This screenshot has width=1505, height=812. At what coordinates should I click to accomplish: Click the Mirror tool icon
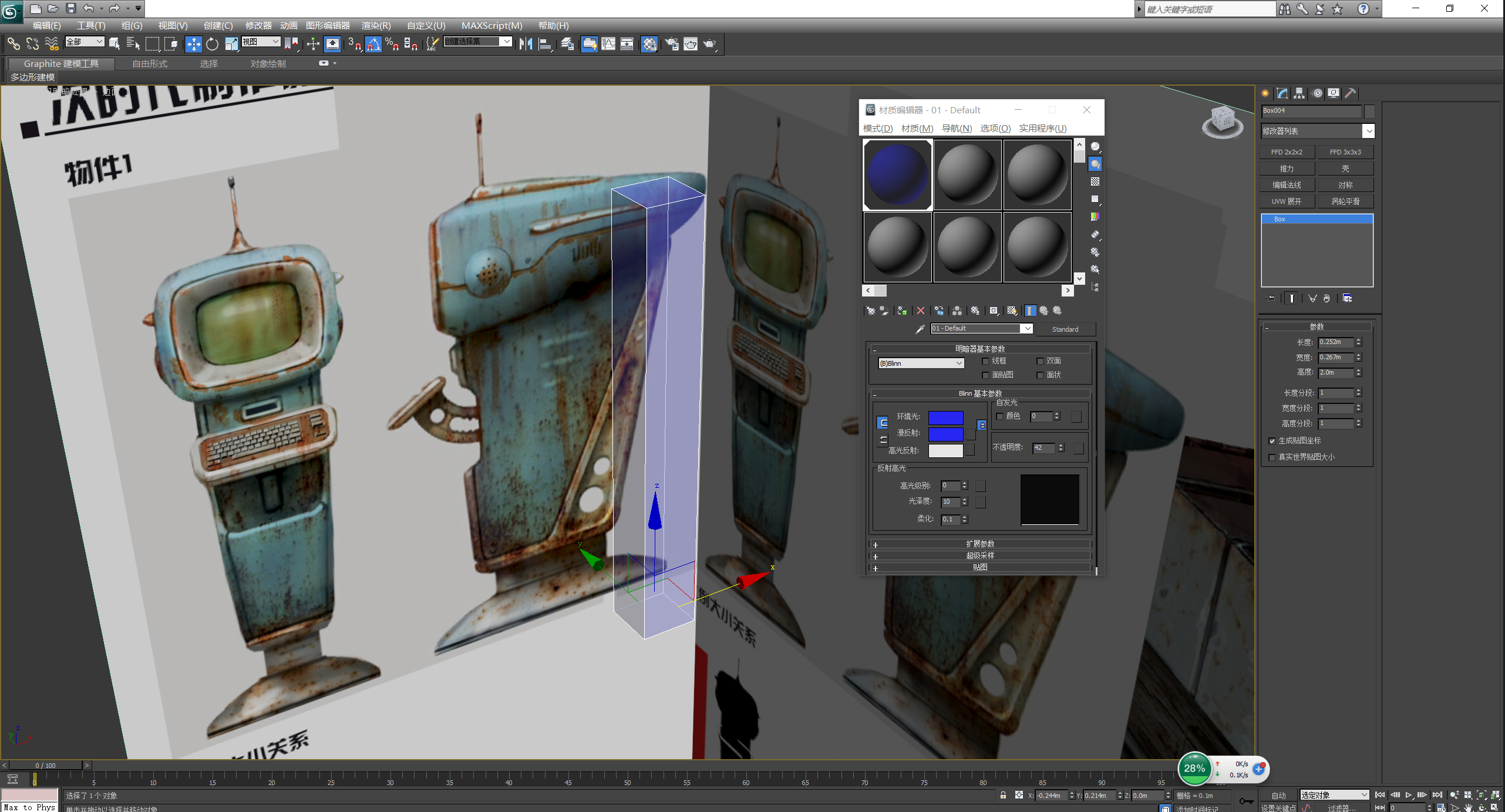[526, 43]
